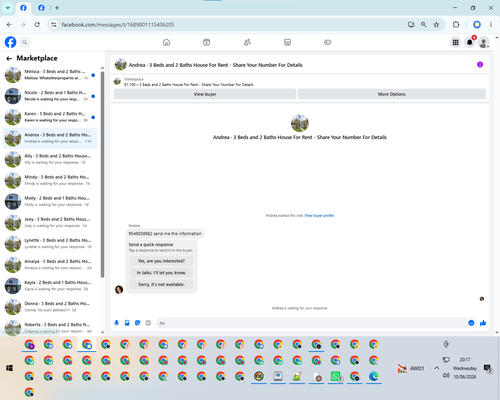
Task: Send a voice clip with microphone icon
Action: point(117,323)
